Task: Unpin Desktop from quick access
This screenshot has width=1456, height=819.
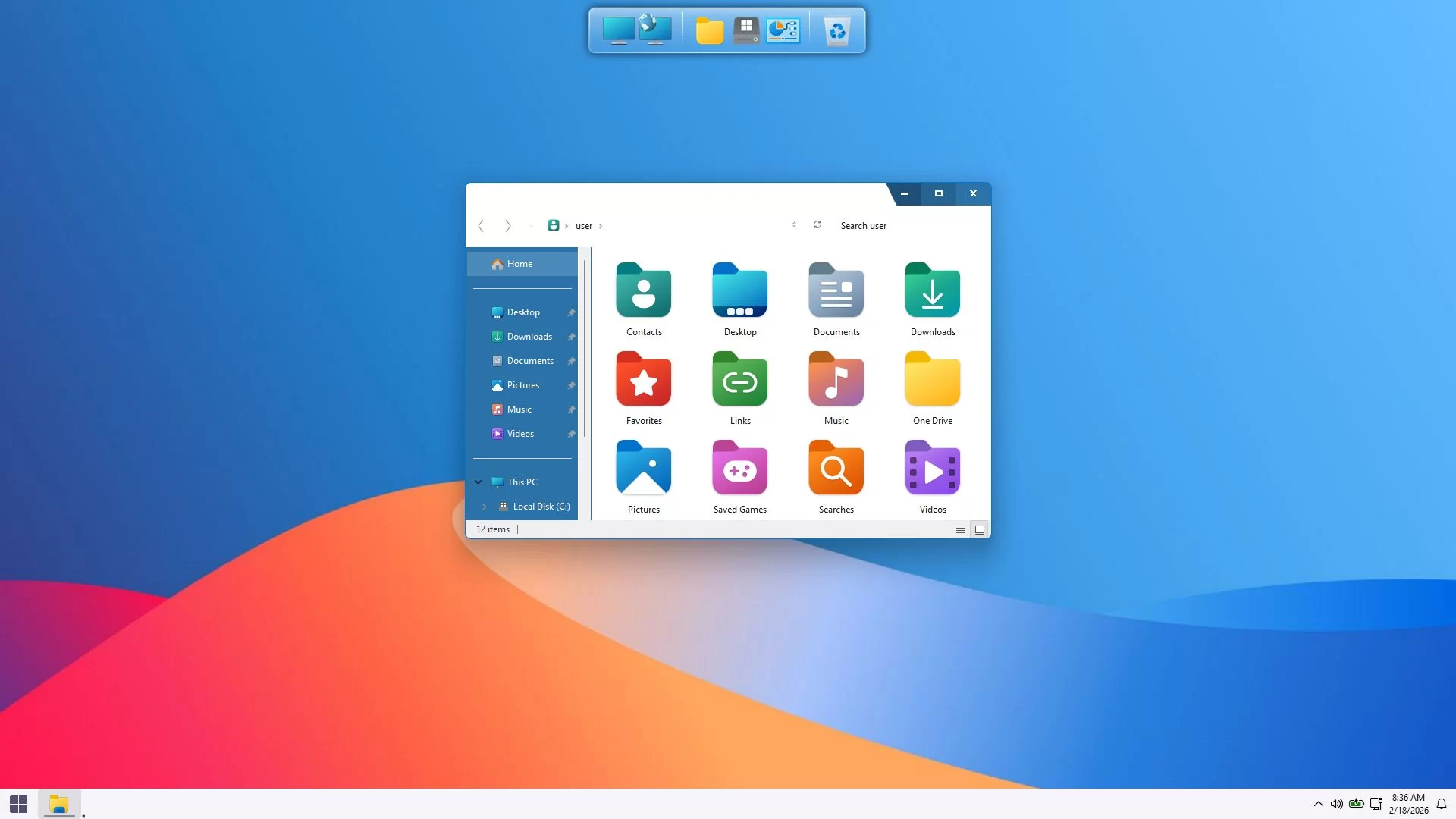Action: pyautogui.click(x=571, y=312)
